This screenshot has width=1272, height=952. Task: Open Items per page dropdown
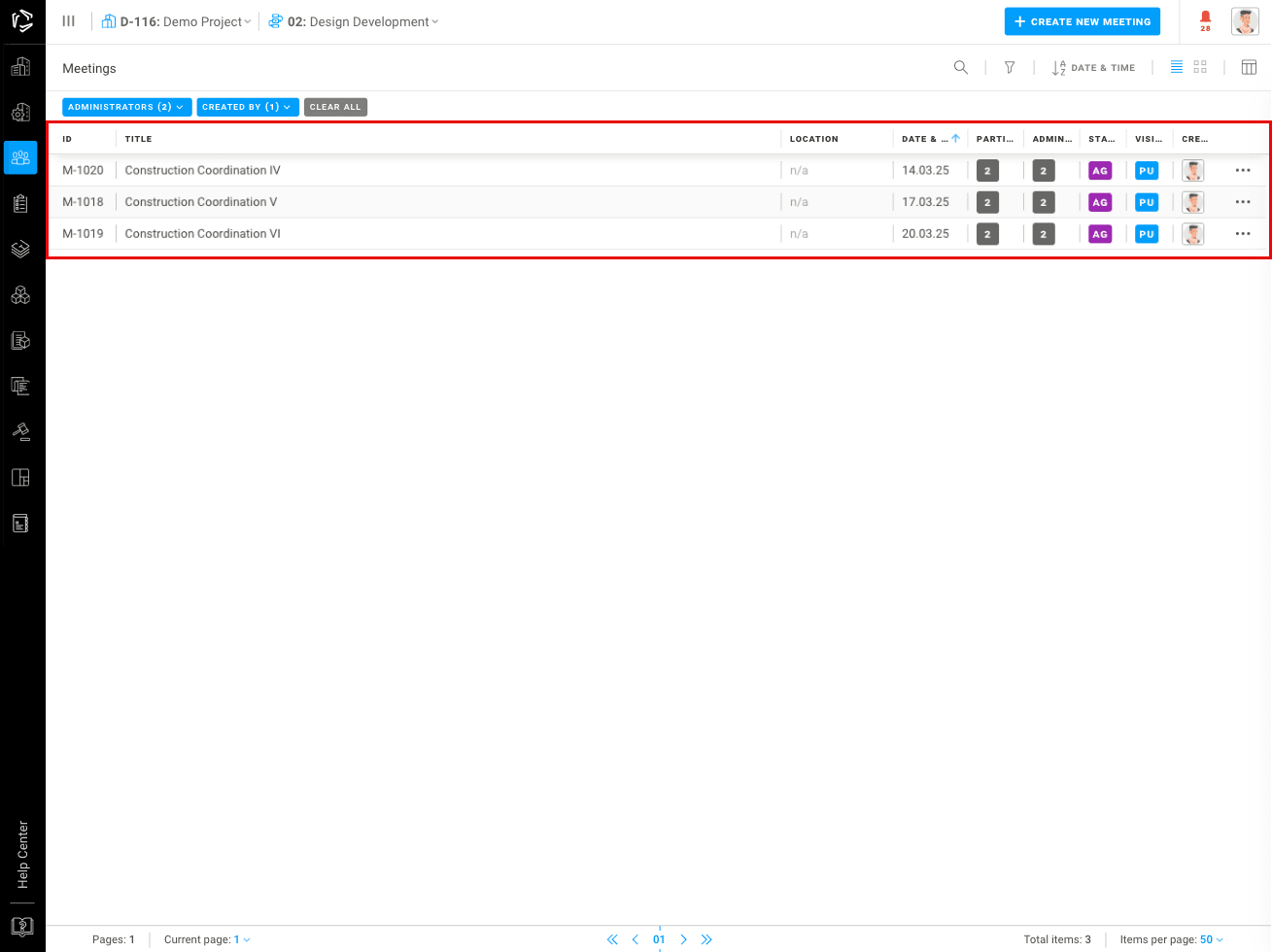[1211, 939]
